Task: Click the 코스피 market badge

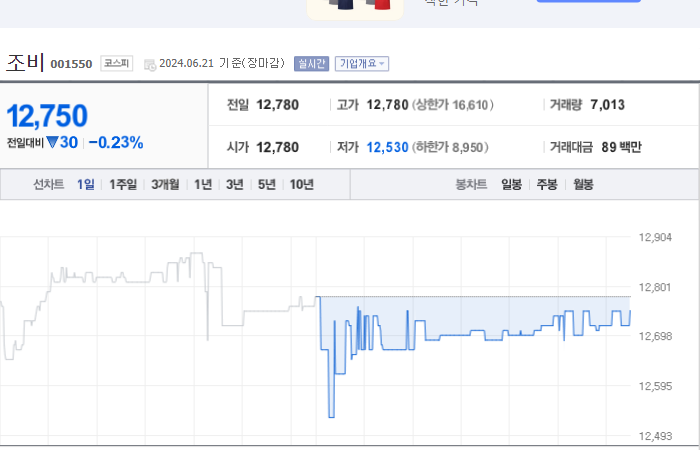Action: click(117, 63)
